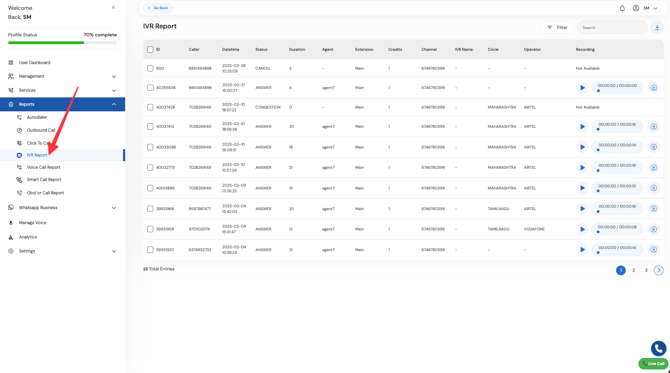Play the recording for the 13:26:25 call
Viewport: 670px width, 373px height.
click(582, 188)
